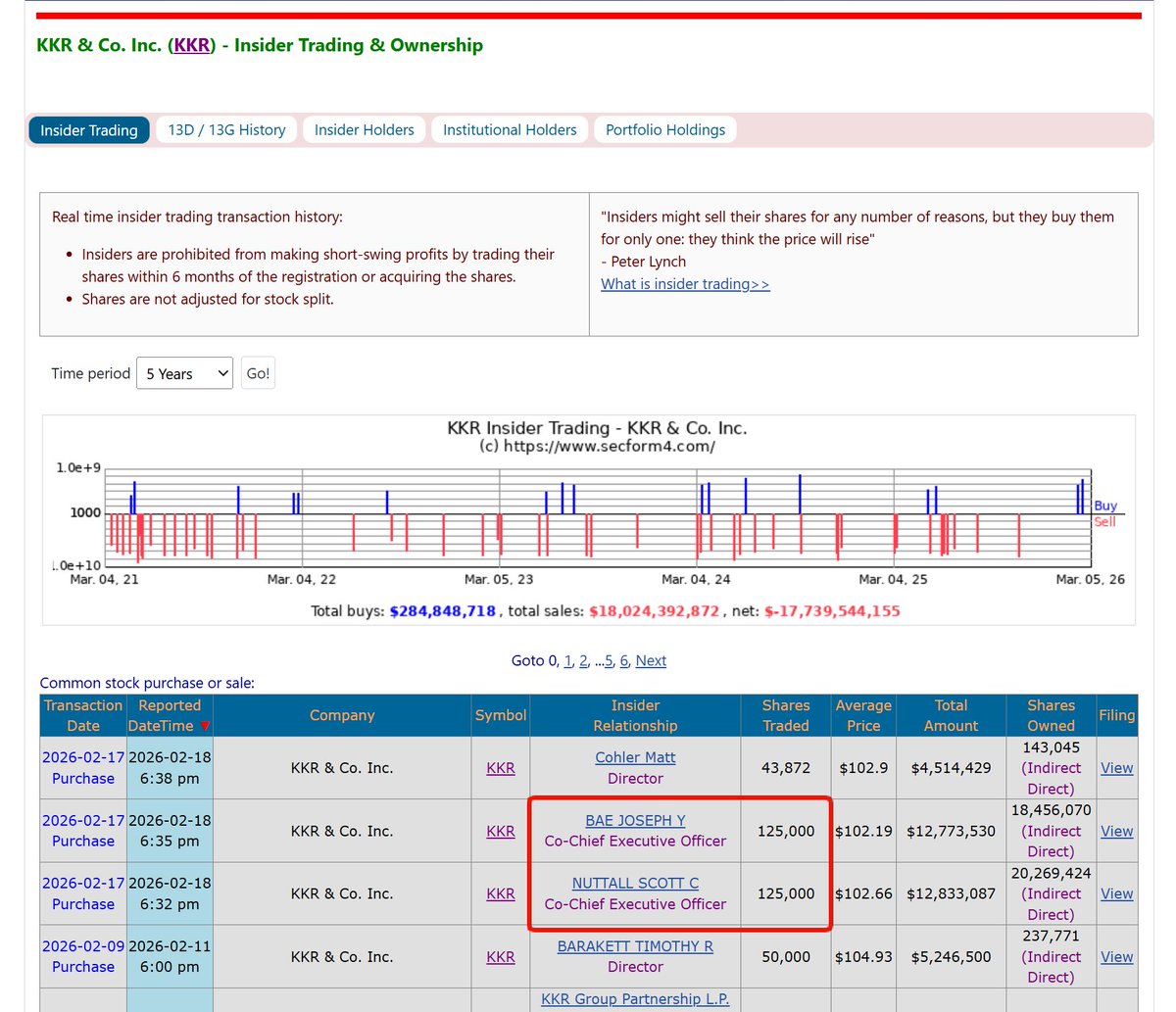Switch to the 13D / 13G History tab
This screenshot has height=1012, width=1176.
[x=226, y=129]
